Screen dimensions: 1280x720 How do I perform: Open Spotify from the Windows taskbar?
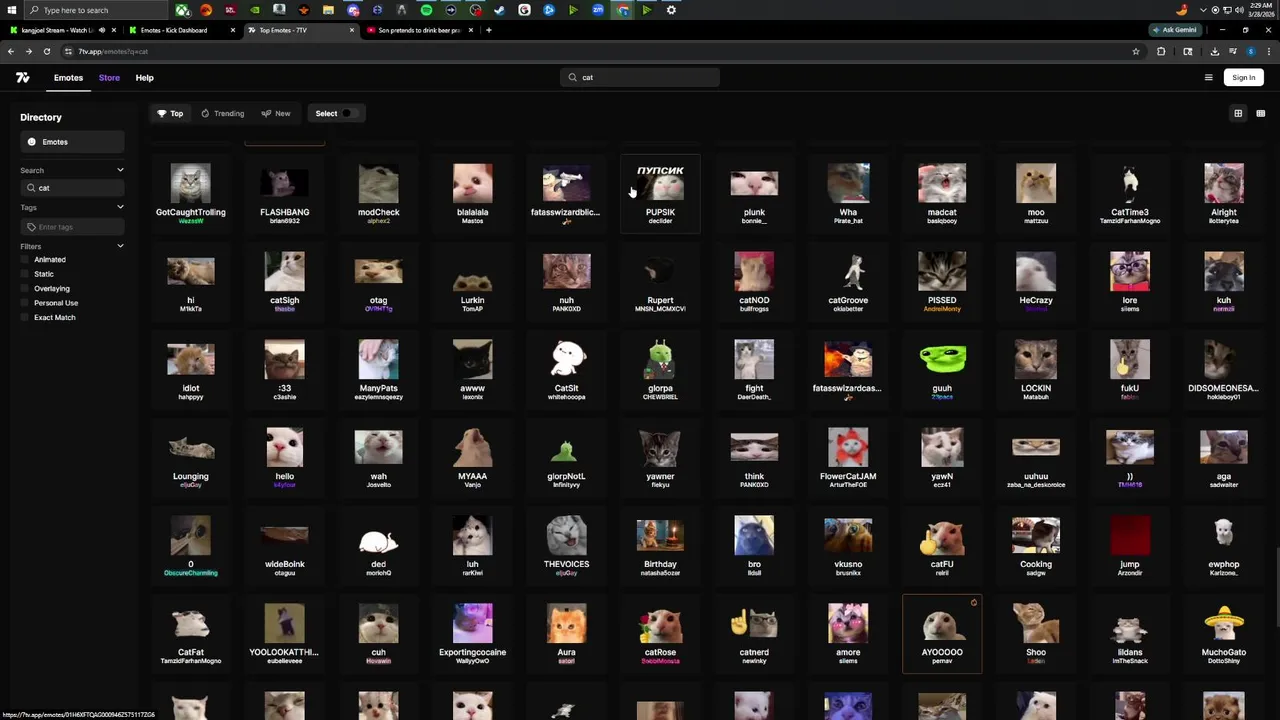click(426, 10)
